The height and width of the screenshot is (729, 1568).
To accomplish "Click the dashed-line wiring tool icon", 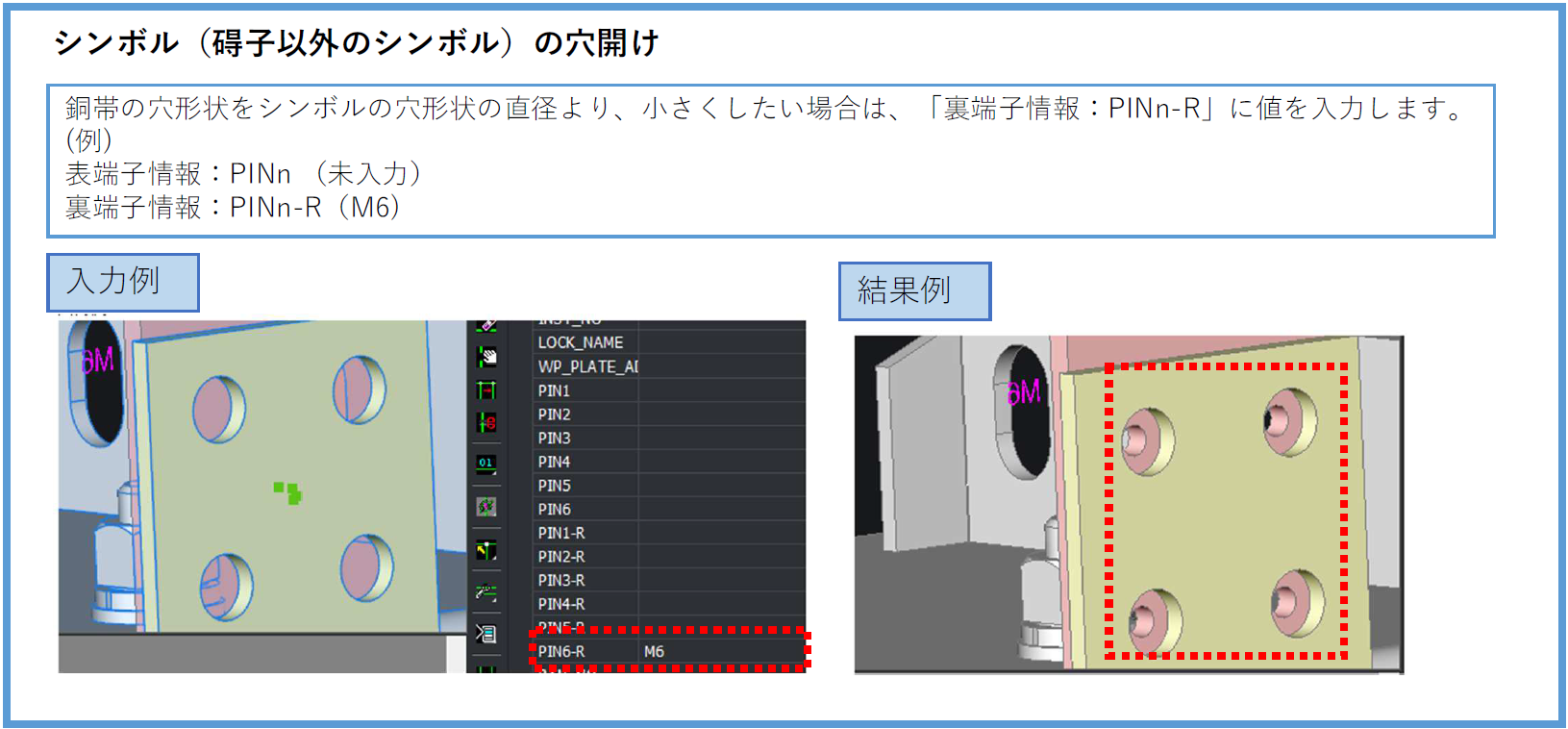I will pos(486,592).
